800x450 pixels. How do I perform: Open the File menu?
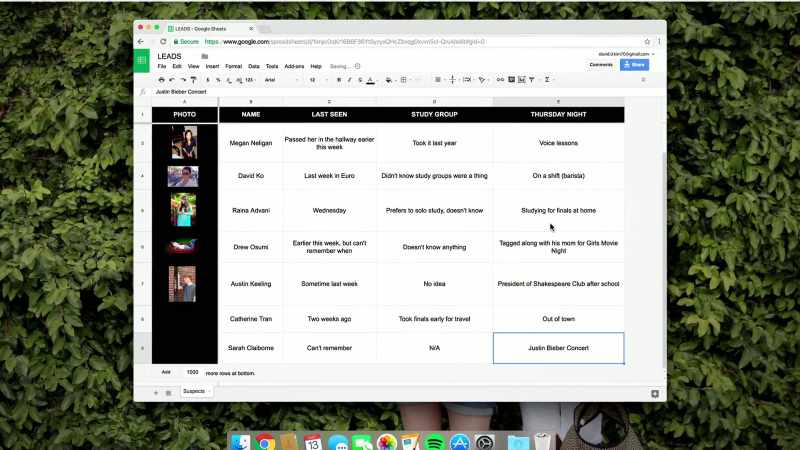(162, 66)
